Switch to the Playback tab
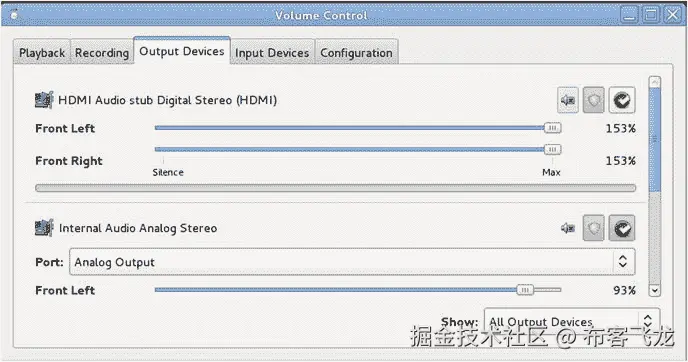The image size is (688, 362). [42, 53]
